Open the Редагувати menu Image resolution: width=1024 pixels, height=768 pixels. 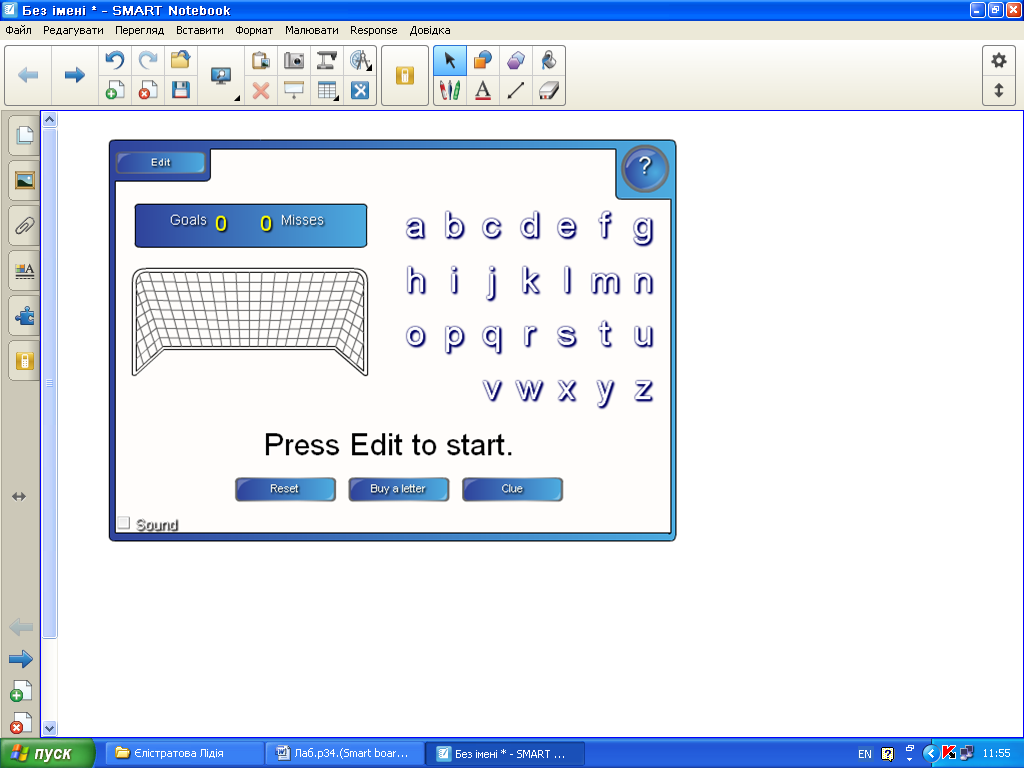(73, 30)
